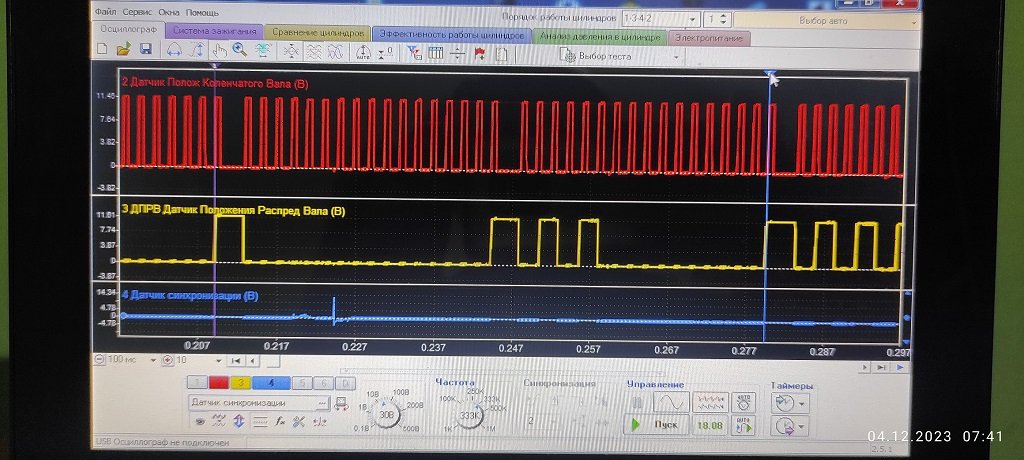This screenshot has width=1024, height=460.
Task: Toggle channel 4 blue button
Action: coord(270,384)
